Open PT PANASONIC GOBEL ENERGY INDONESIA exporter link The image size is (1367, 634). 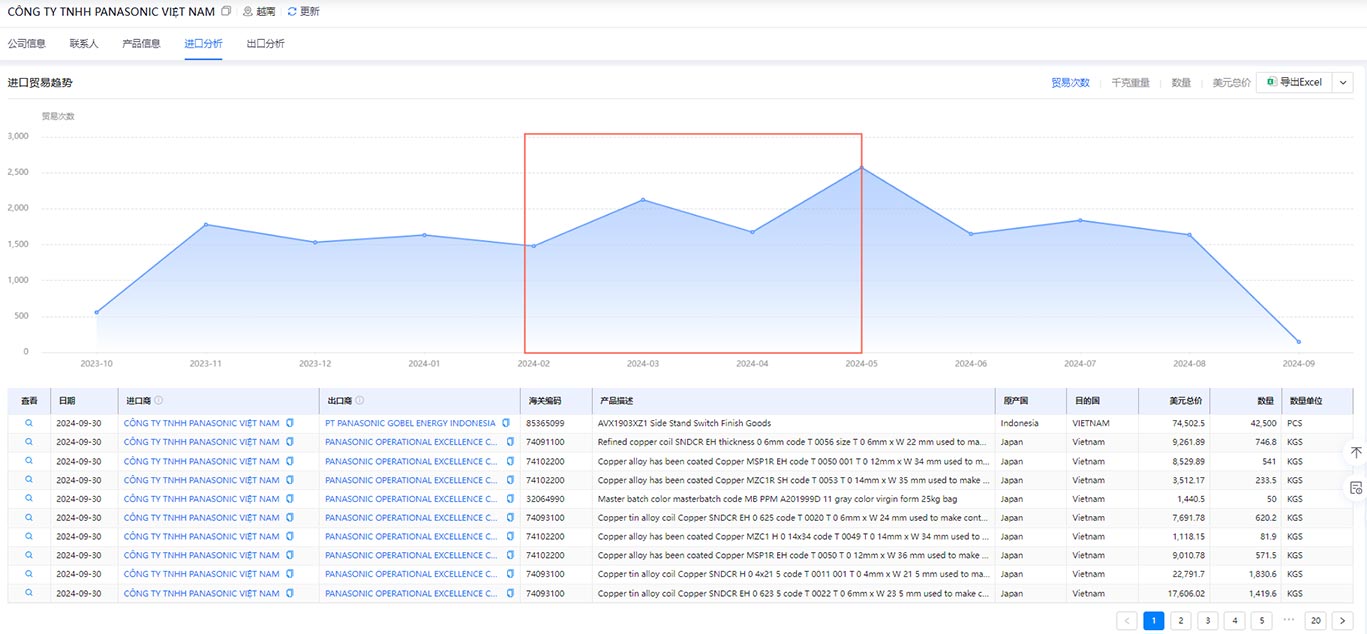(410, 423)
